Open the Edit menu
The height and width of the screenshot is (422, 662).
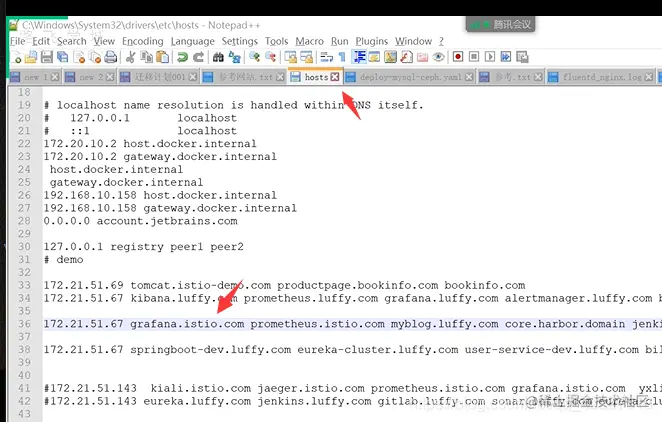(x=41, y=41)
